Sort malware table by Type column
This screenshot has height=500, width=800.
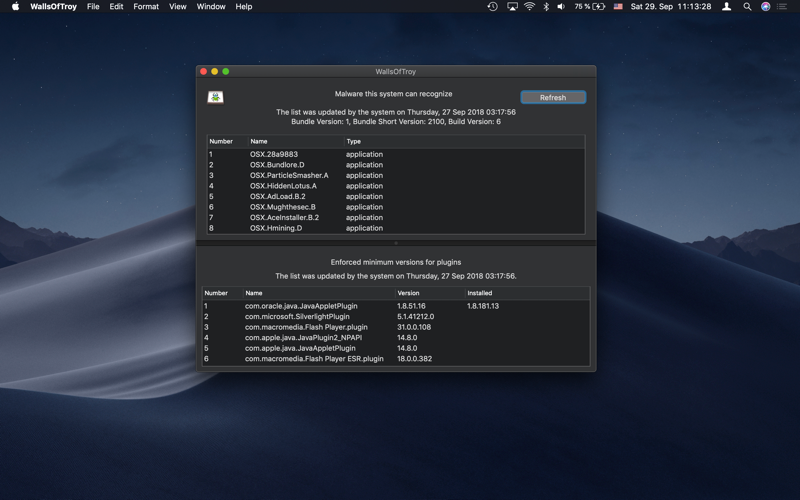click(x=464, y=141)
